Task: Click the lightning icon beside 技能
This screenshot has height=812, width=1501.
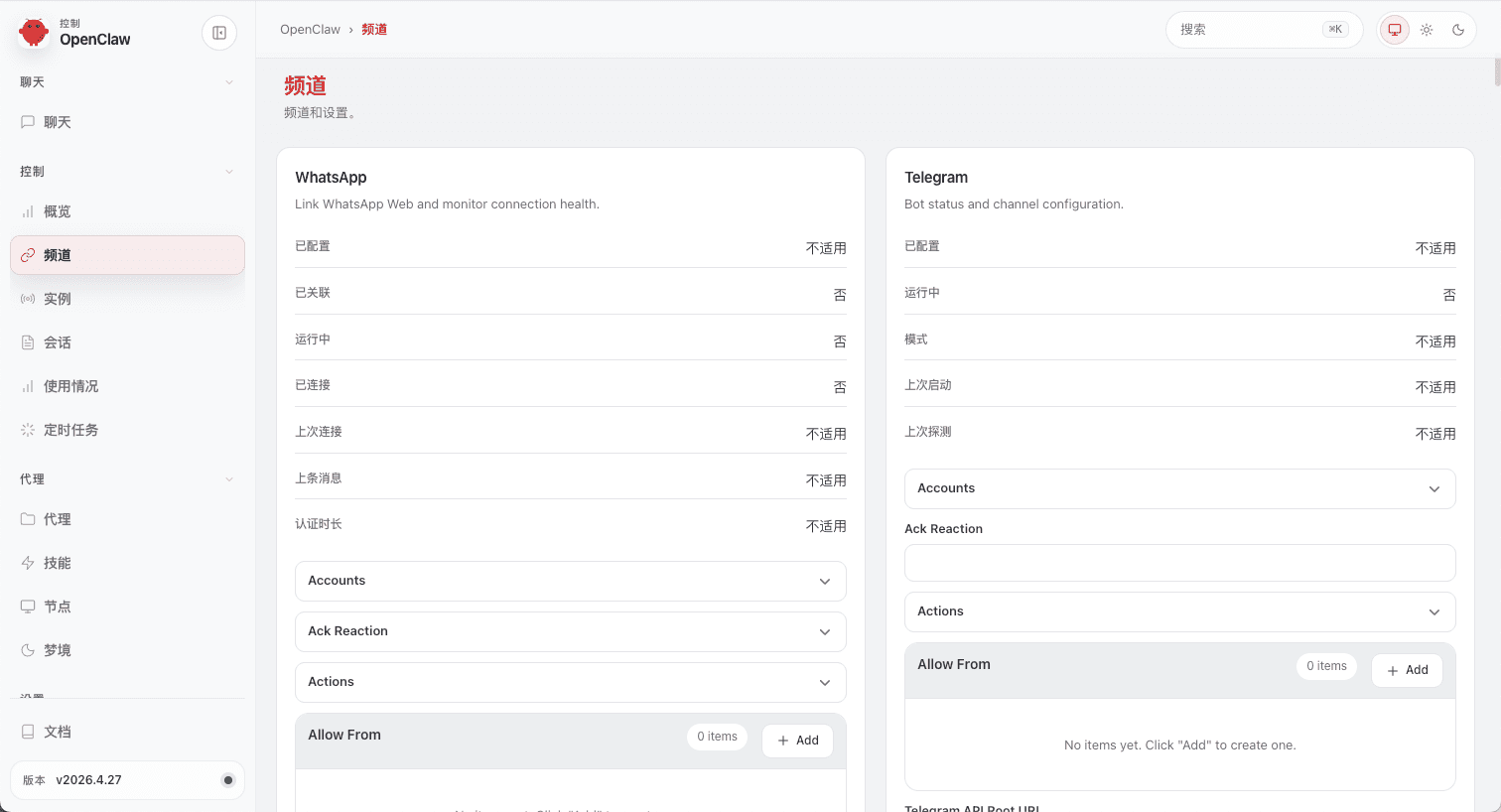Action: click(28, 563)
